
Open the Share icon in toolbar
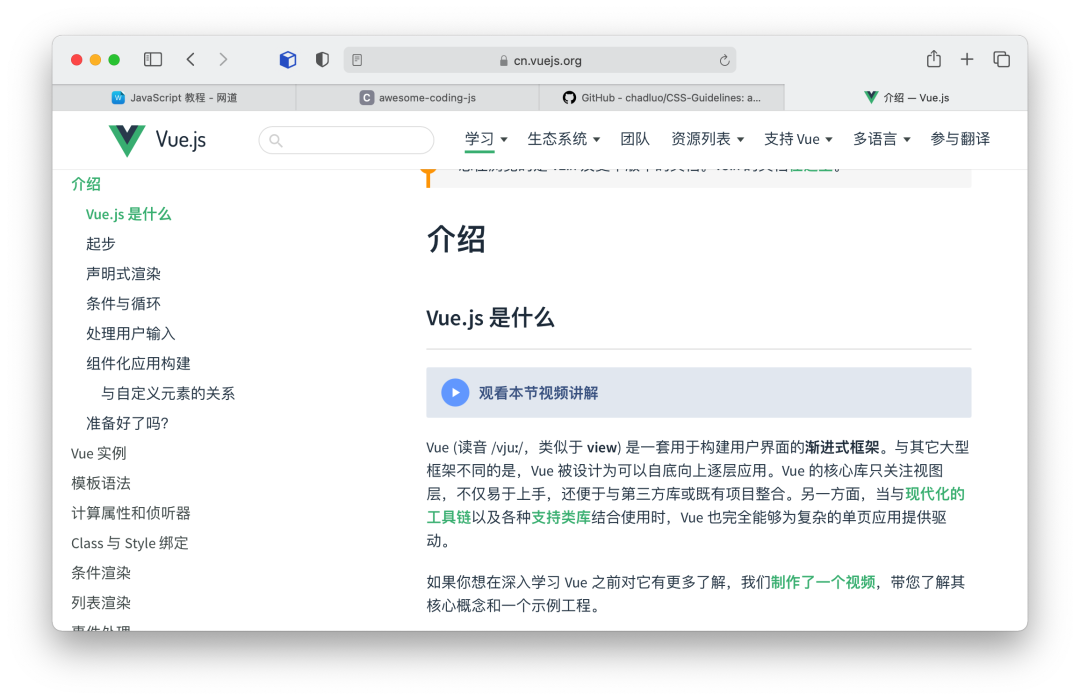pos(933,59)
